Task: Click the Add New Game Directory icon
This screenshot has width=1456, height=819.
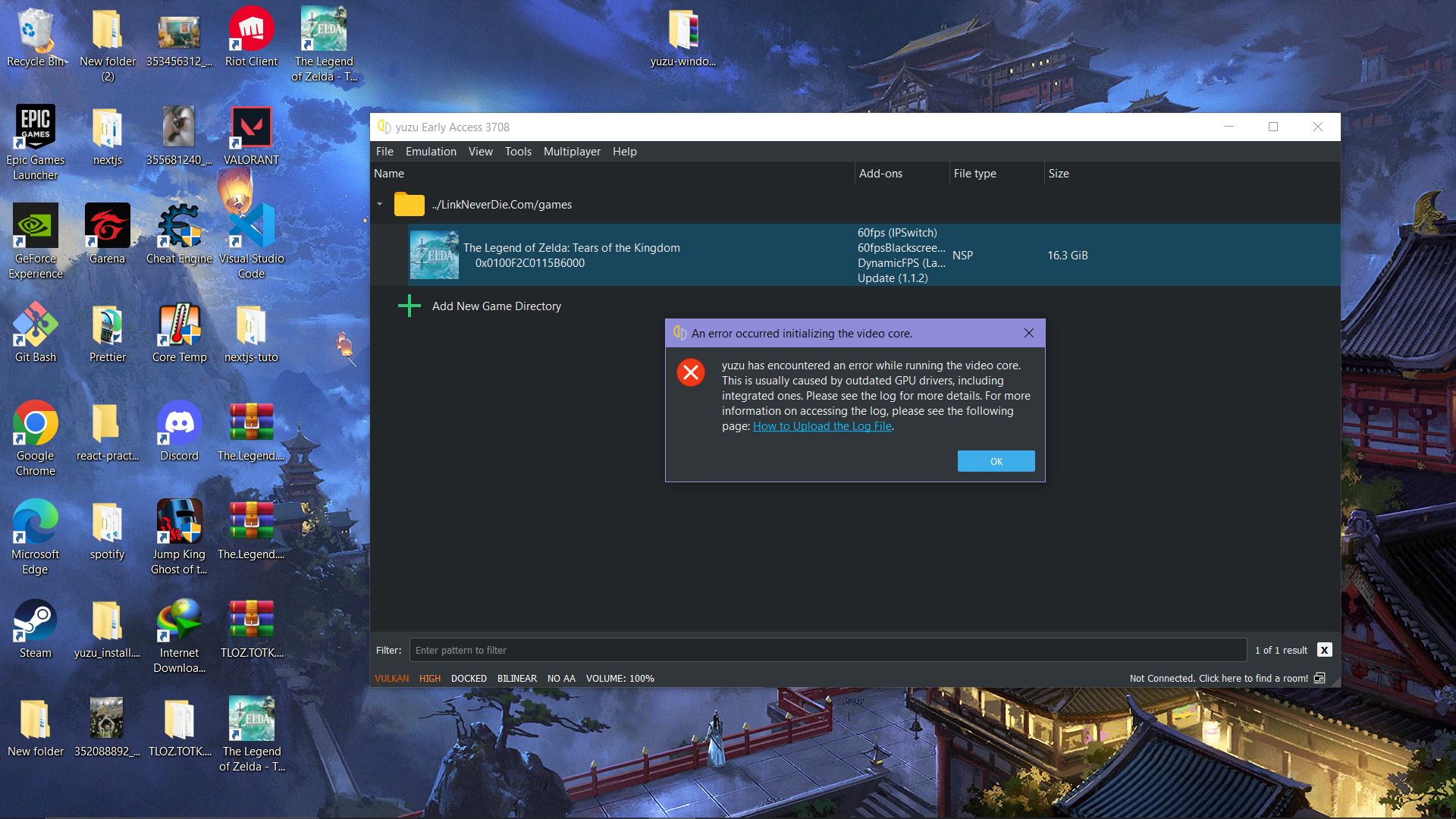Action: [410, 305]
